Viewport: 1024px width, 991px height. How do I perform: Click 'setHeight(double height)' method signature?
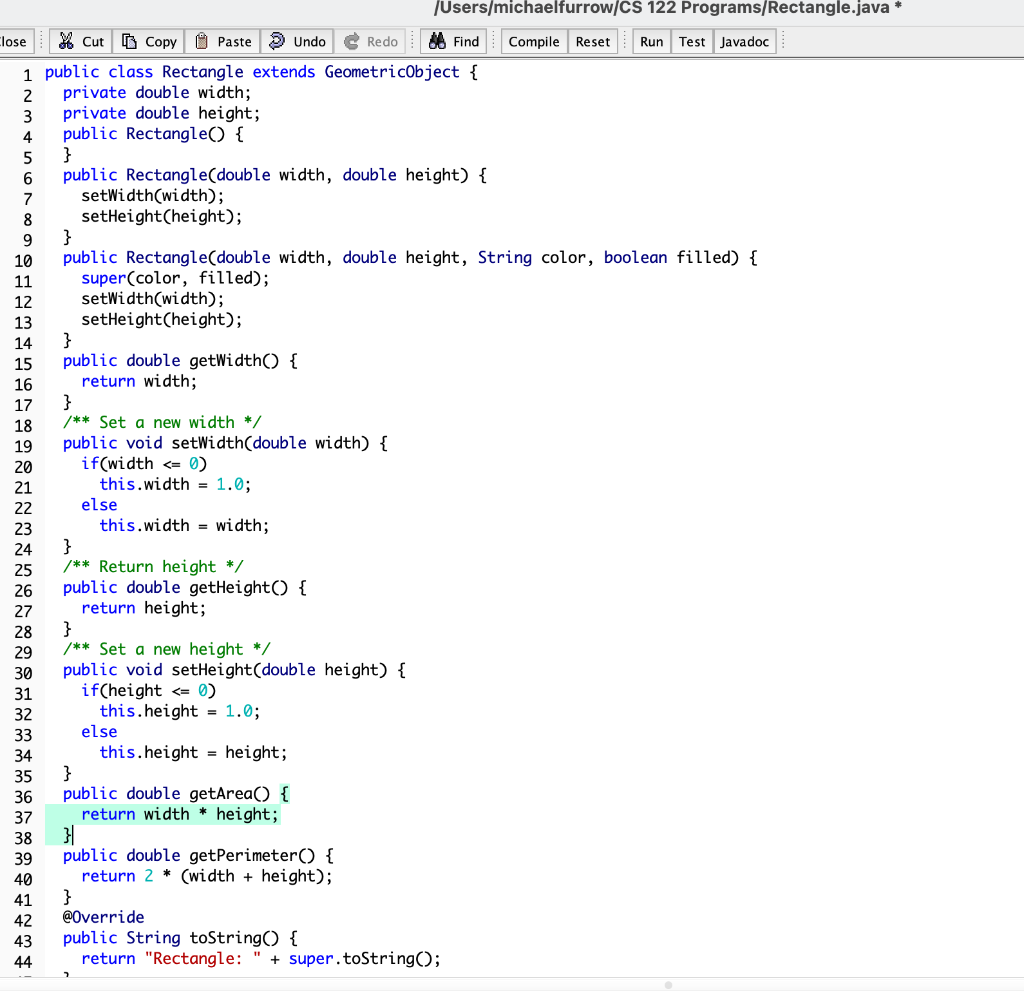(x=279, y=670)
